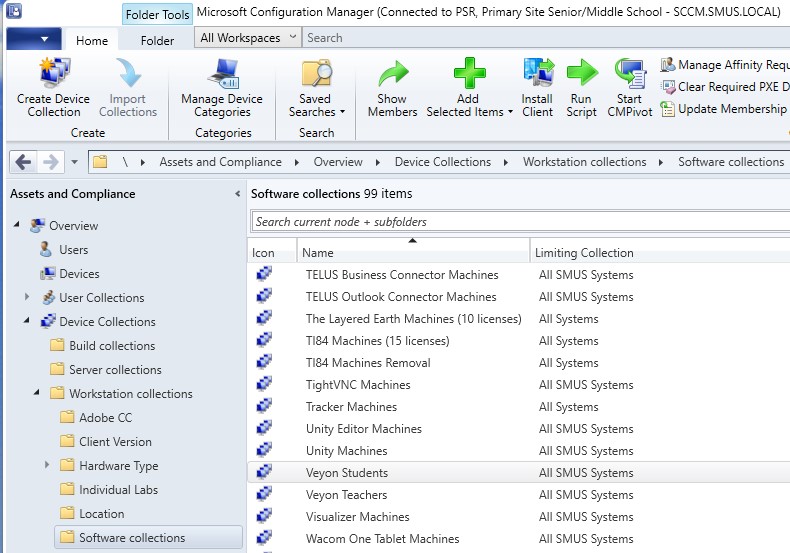Go back with the navigation arrow

(x=23, y=162)
